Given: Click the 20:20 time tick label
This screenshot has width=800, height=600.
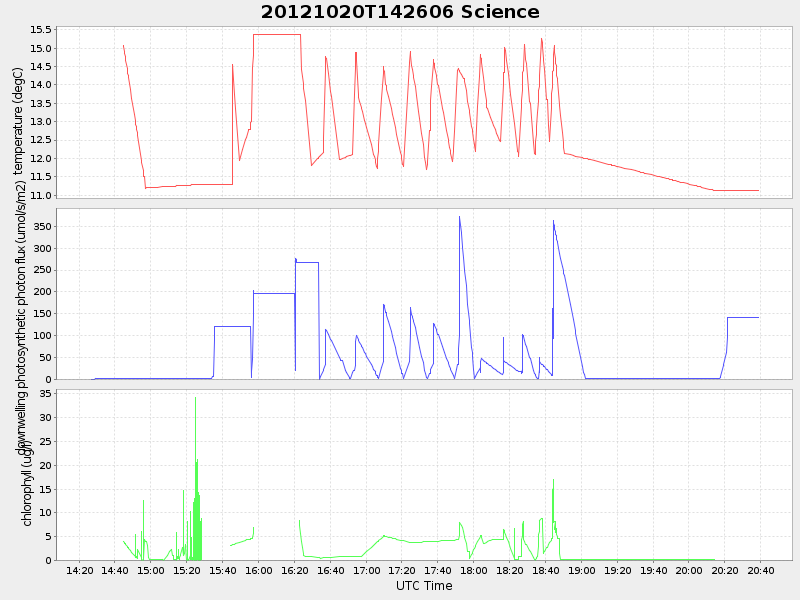Looking at the screenshot, I should [x=725, y=570].
